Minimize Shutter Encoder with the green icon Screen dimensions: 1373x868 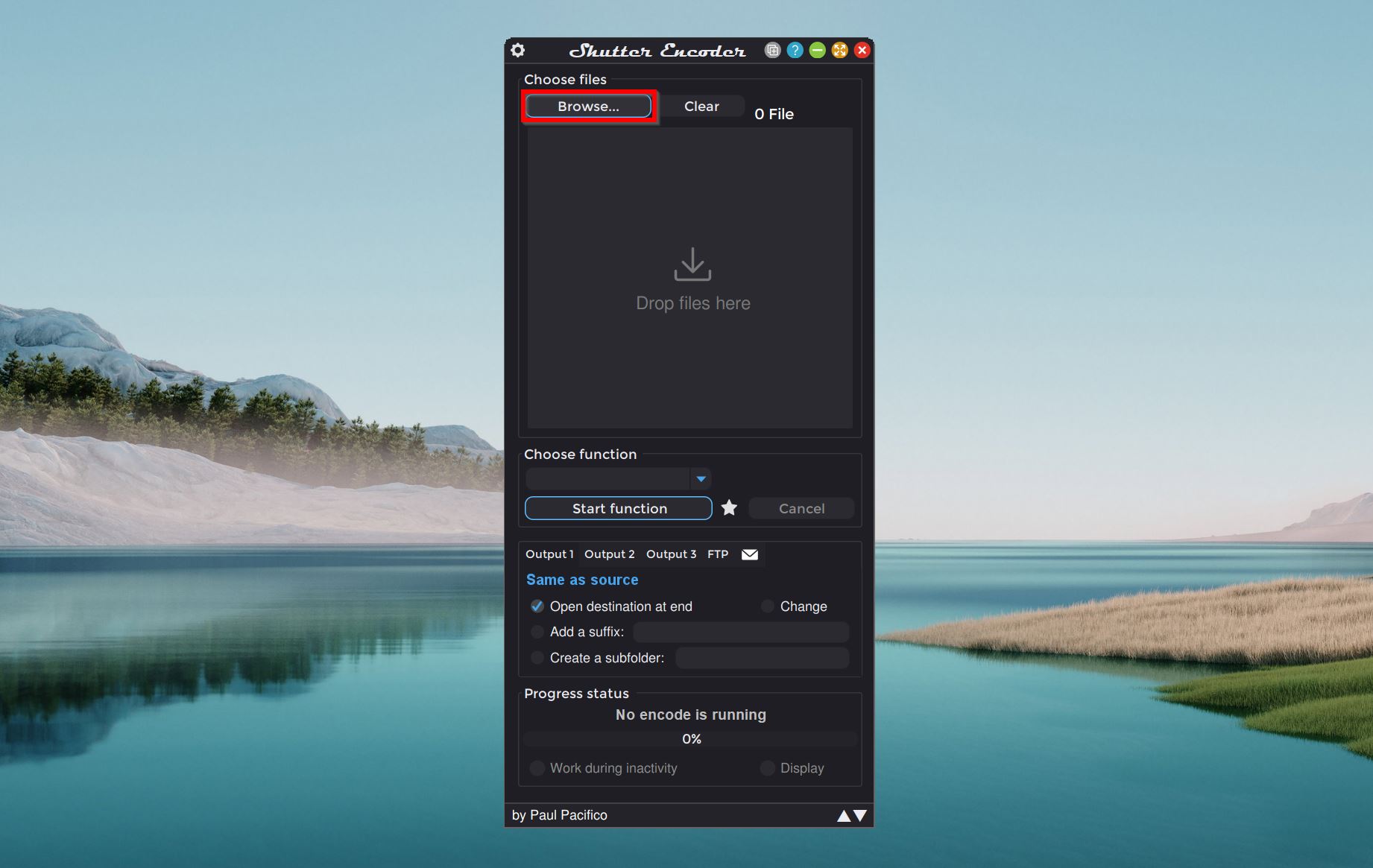[x=817, y=50]
